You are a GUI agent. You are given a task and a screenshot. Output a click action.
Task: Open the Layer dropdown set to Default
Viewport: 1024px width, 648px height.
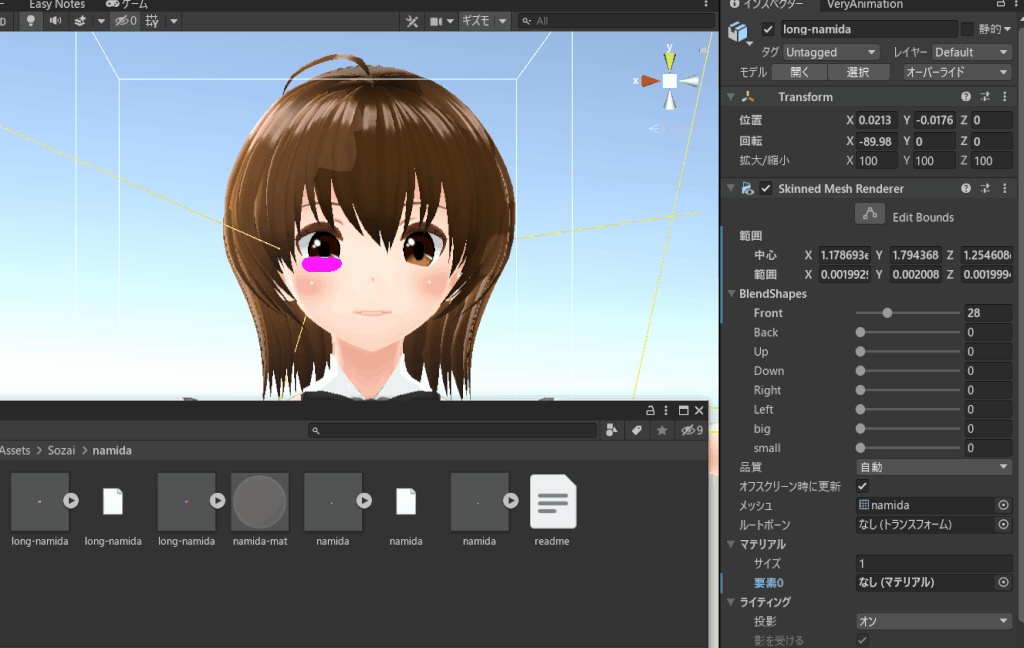pos(970,51)
